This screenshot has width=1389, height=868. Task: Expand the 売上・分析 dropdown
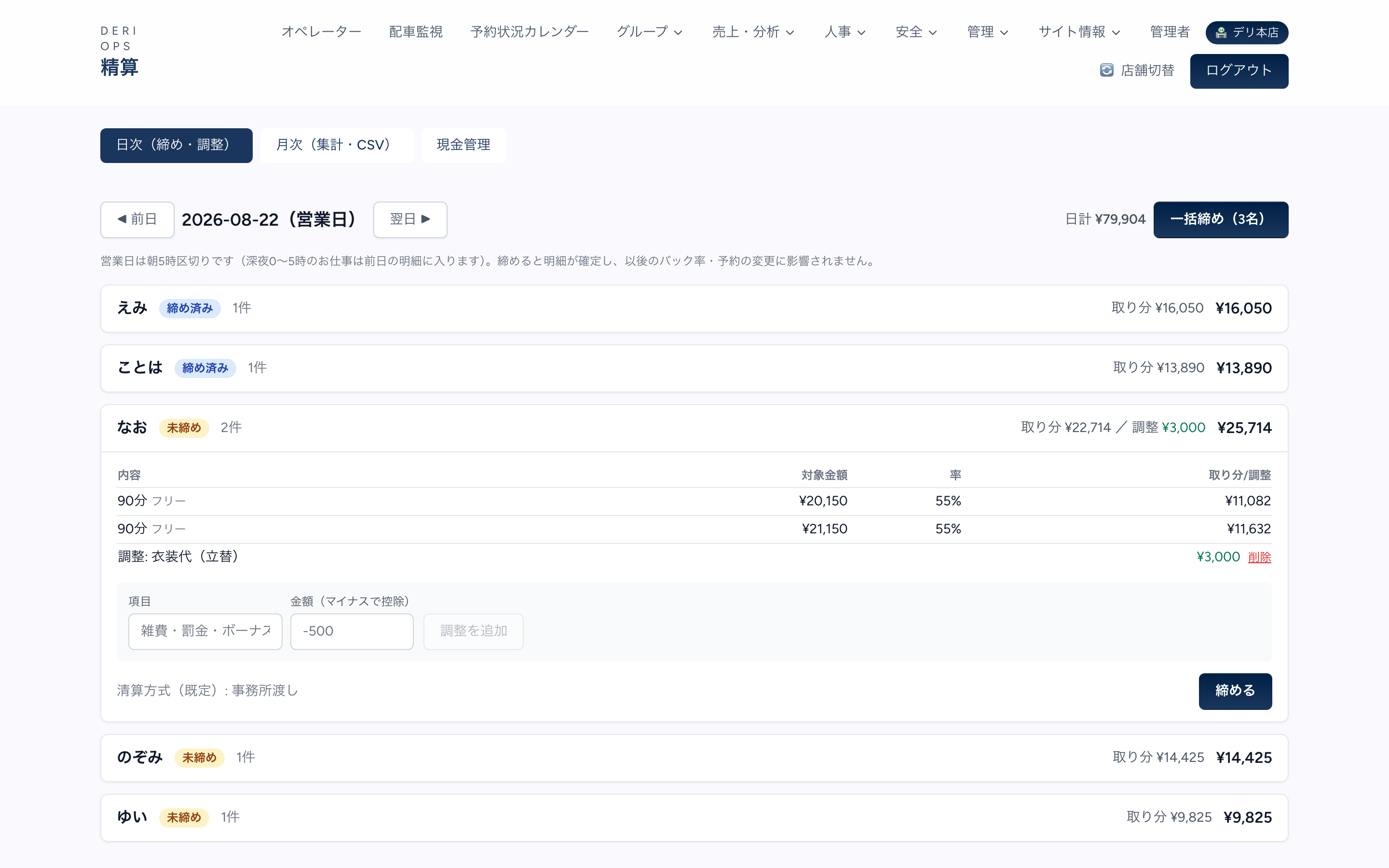(753, 31)
